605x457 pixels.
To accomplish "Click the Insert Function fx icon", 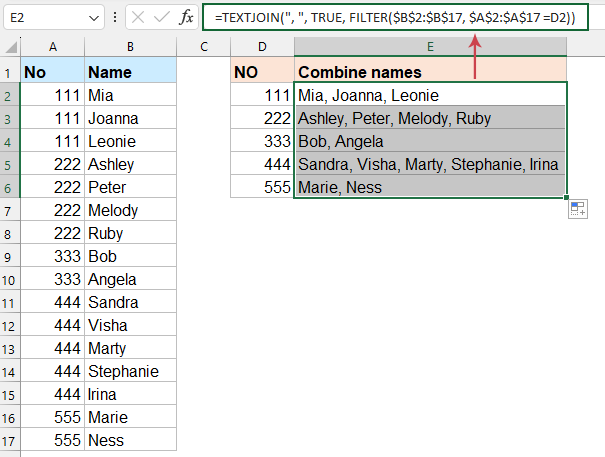I will pyautogui.click(x=186, y=18).
